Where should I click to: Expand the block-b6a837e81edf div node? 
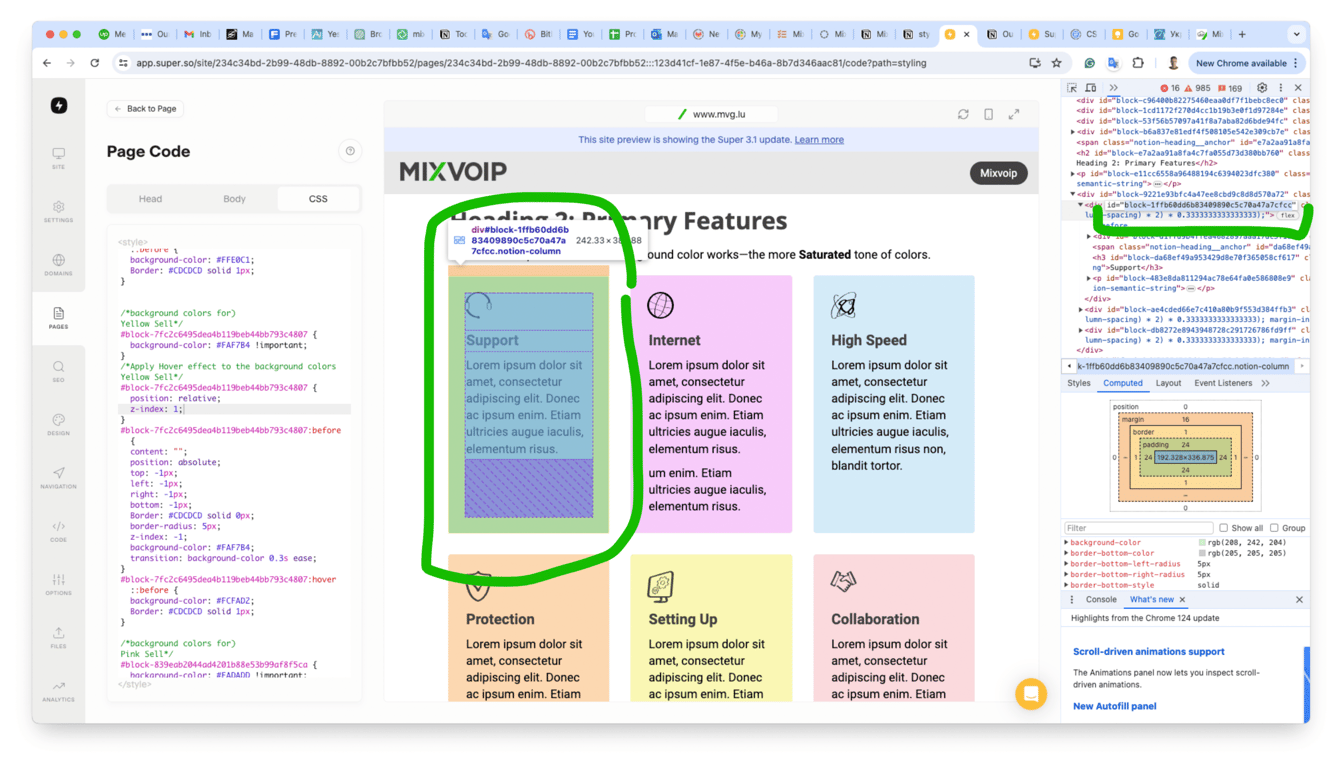(x=1074, y=132)
